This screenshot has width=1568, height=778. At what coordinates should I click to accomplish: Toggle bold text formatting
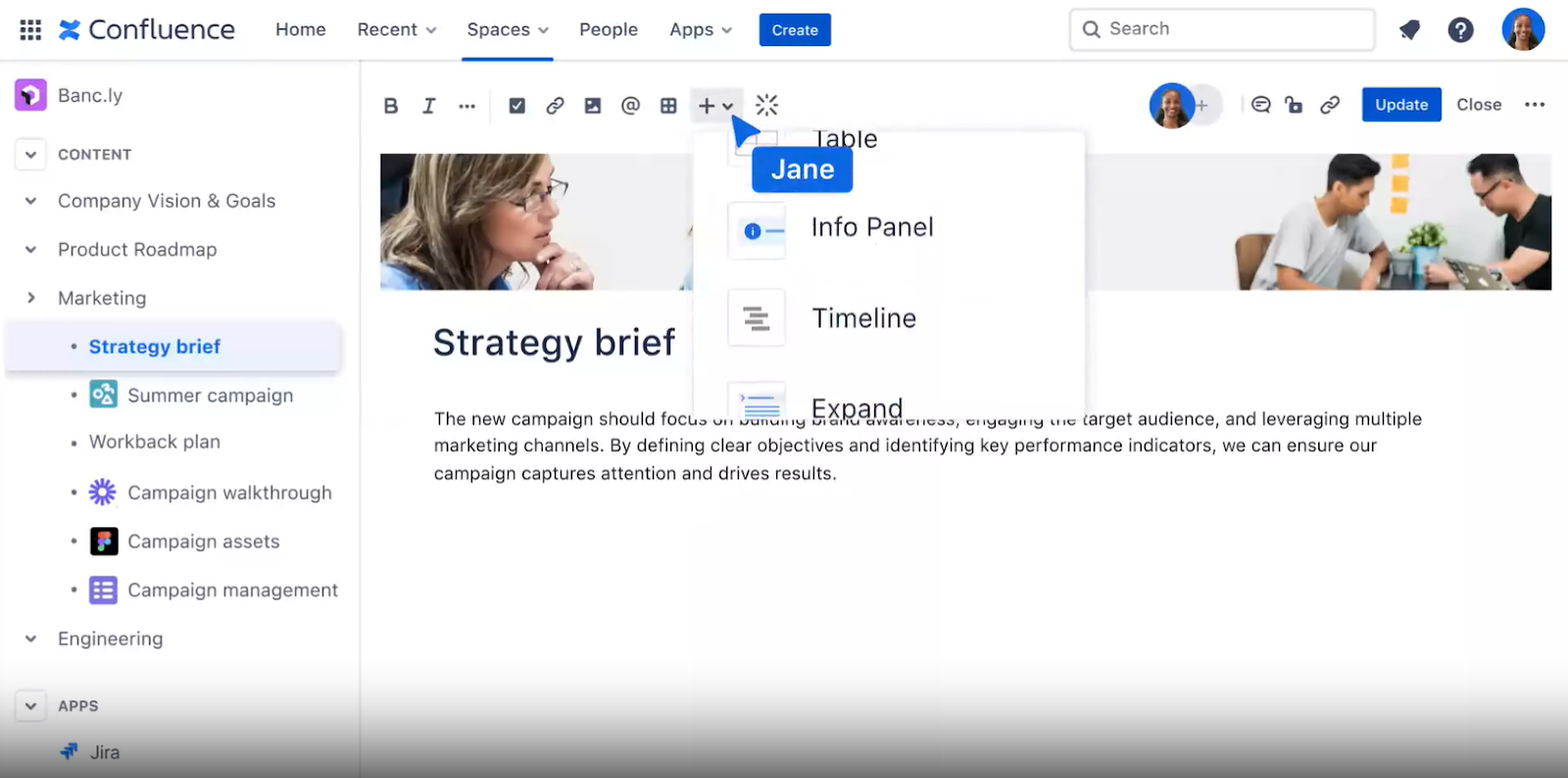[391, 106]
